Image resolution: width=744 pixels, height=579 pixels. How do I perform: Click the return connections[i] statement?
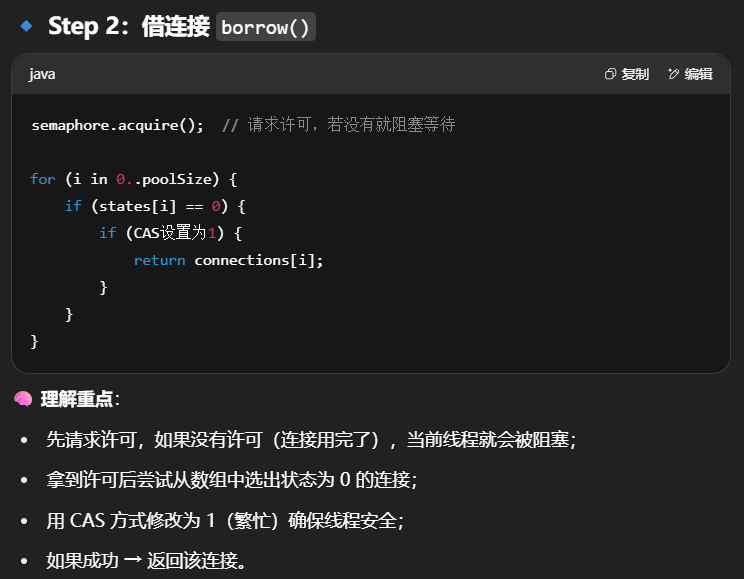(x=229, y=260)
